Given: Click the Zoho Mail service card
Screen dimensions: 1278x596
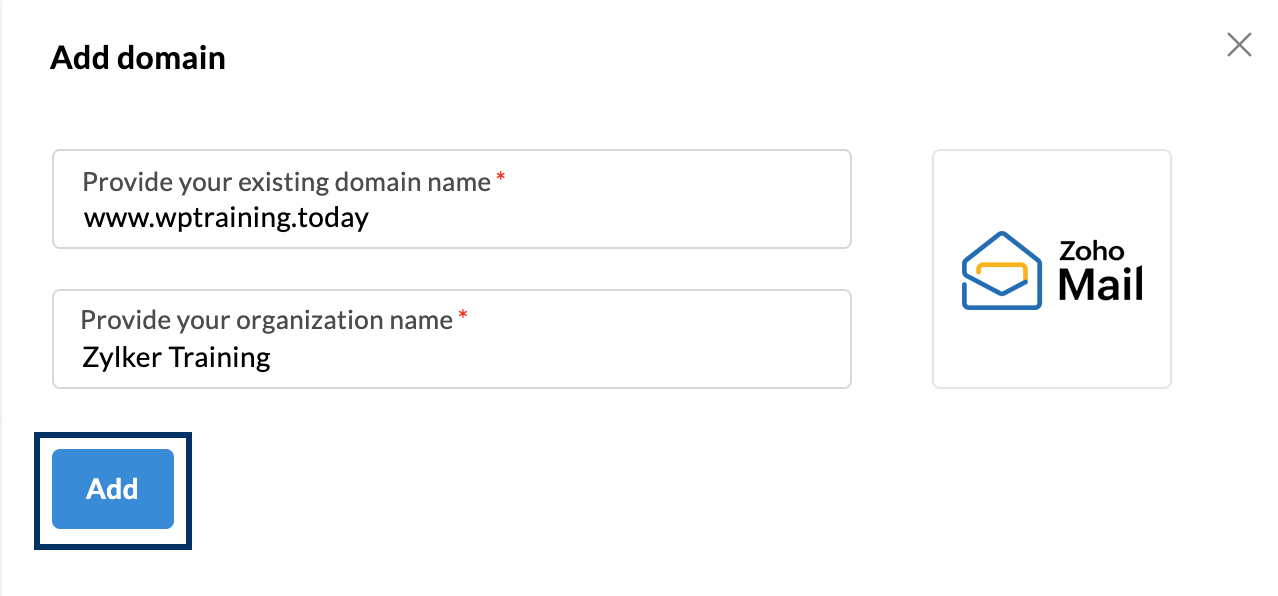Looking at the screenshot, I should pyautogui.click(x=1052, y=269).
